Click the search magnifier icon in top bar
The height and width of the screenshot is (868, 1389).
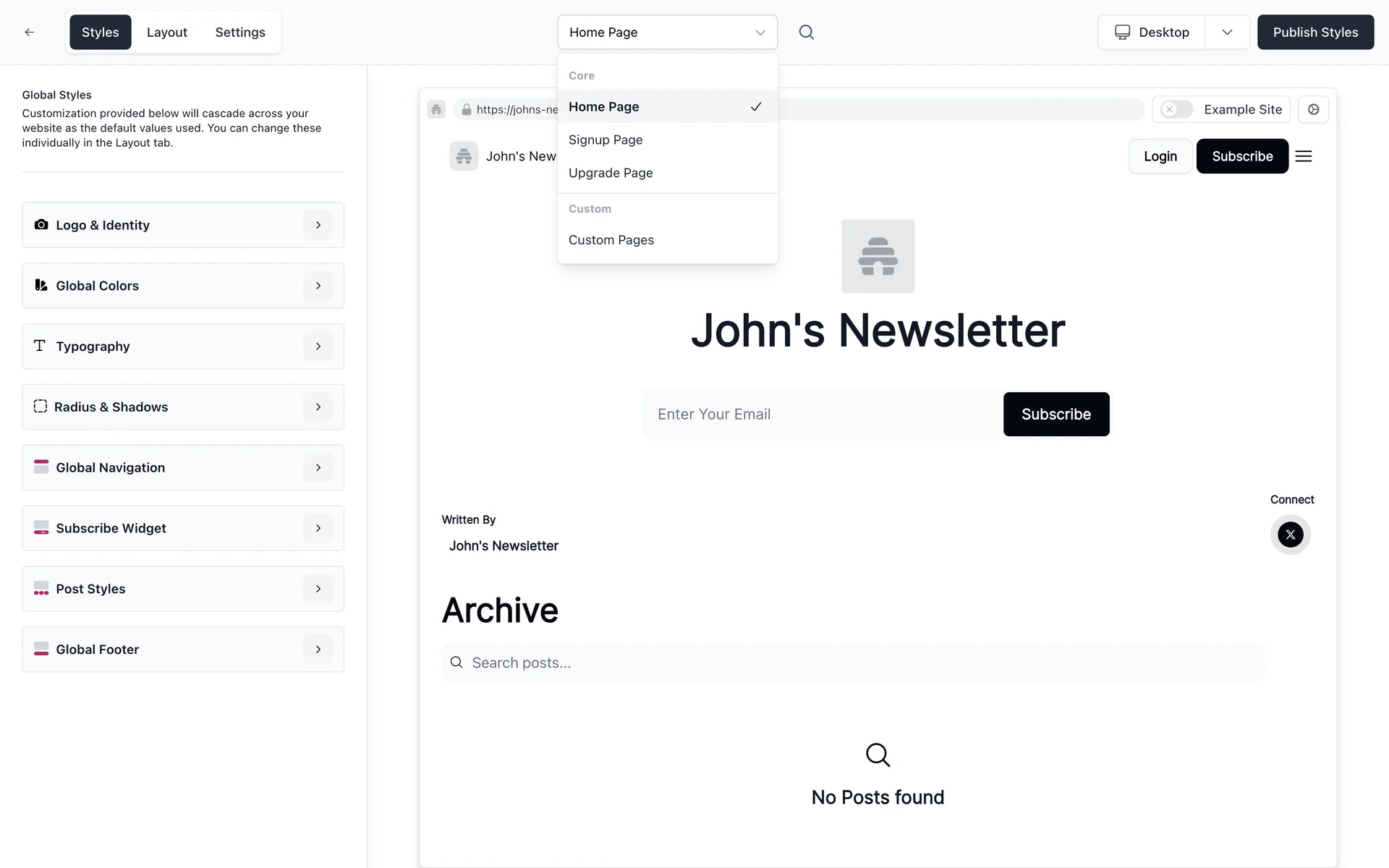(x=806, y=32)
